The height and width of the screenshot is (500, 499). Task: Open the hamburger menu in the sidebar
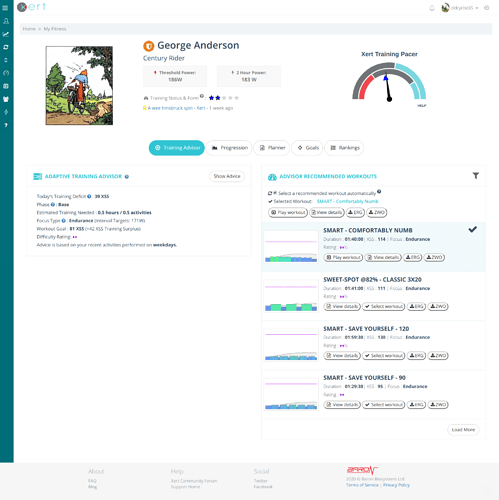(5, 8)
